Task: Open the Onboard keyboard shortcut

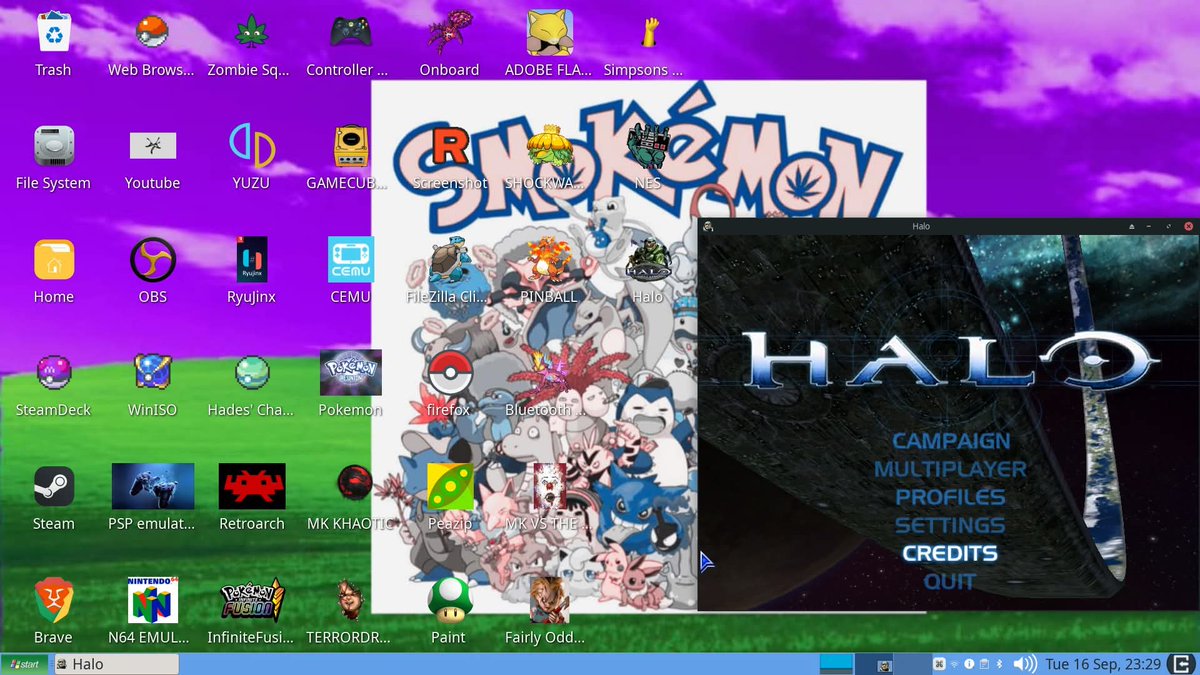Action: click(449, 33)
